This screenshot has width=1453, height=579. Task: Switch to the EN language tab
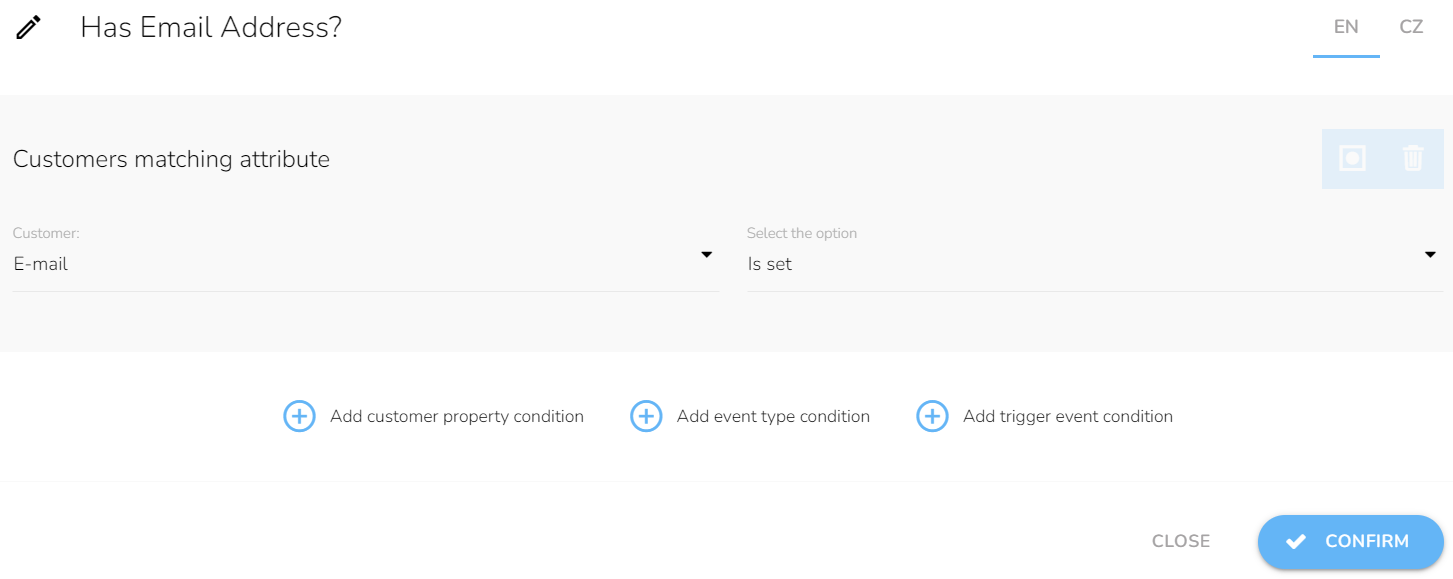click(1346, 28)
